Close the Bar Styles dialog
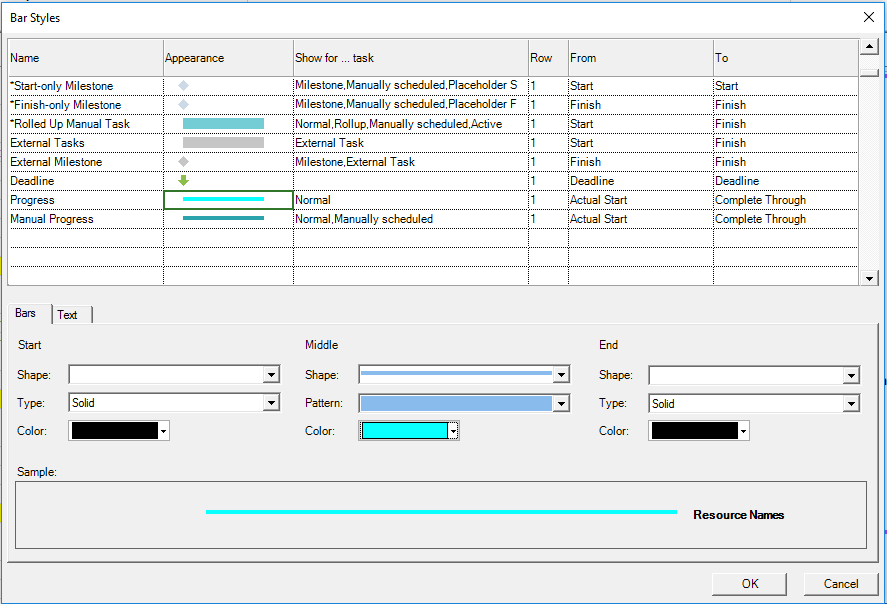This screenshot has width=887, height=604. tap(869, 18)
